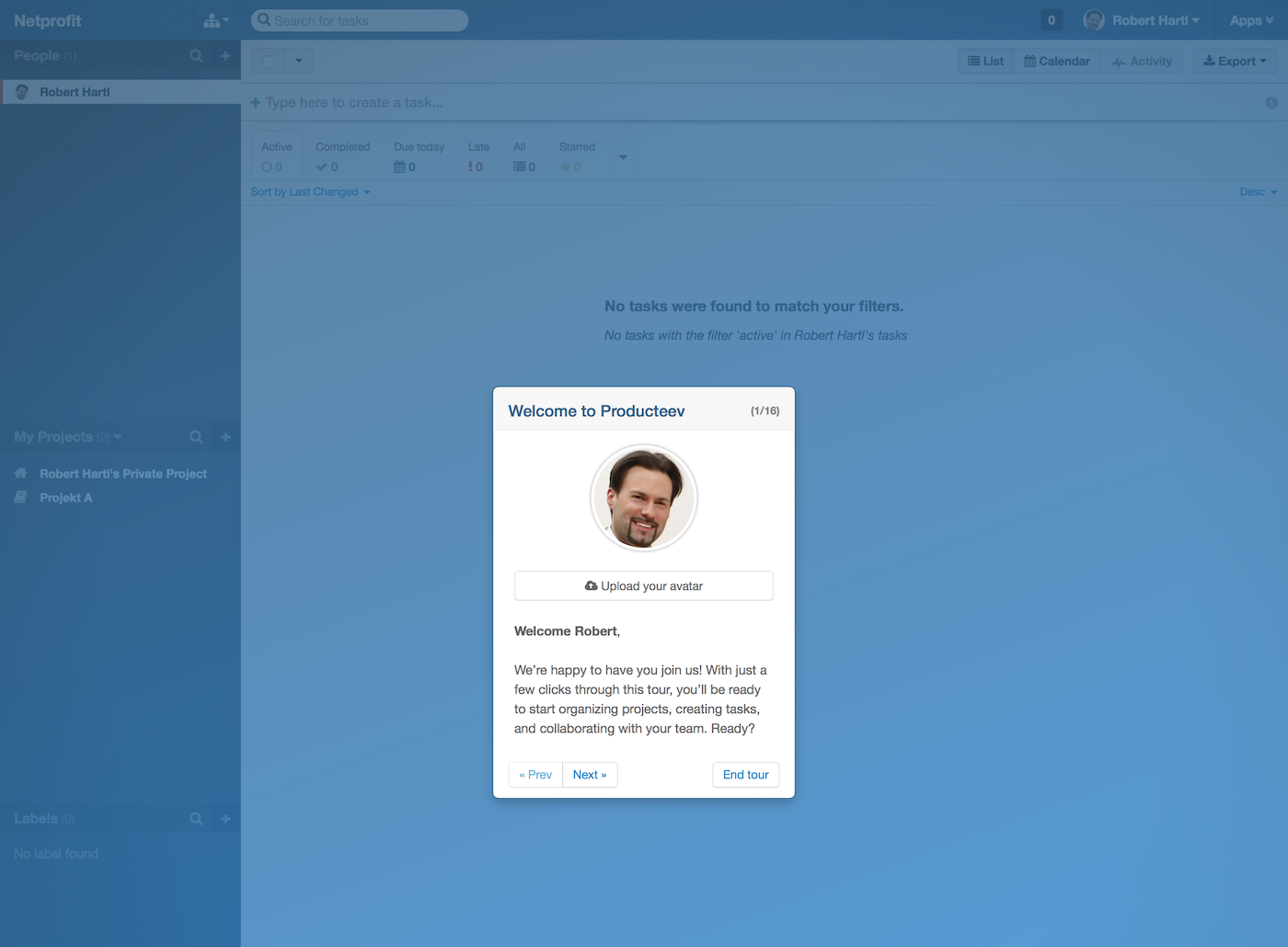Click the Type here to create a task field

click(x=753, y=102)
